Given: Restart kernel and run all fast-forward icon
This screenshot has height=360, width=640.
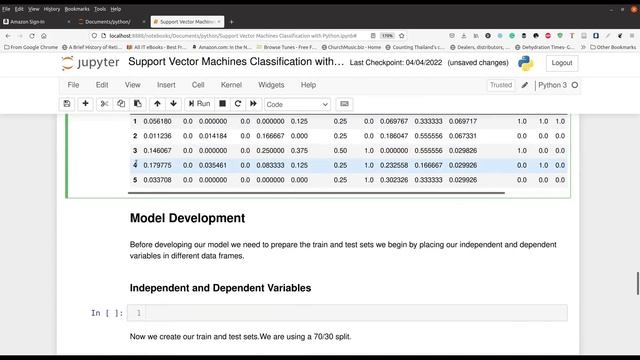Looking at the screenshot, I should pos(253,104).
